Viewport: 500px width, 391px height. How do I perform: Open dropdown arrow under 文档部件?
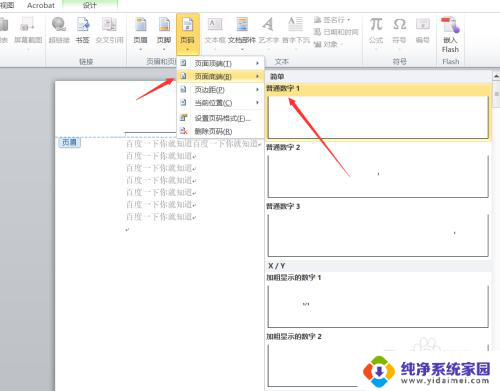point(242,49)
